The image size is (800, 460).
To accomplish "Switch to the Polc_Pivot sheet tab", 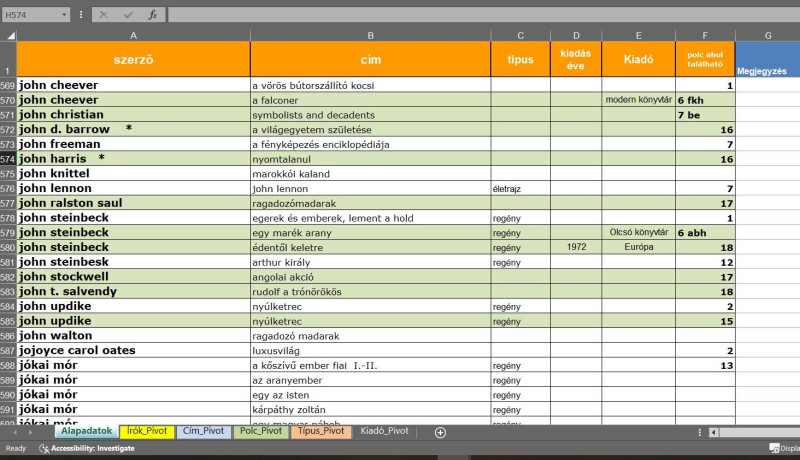I will tap(261, 431).
